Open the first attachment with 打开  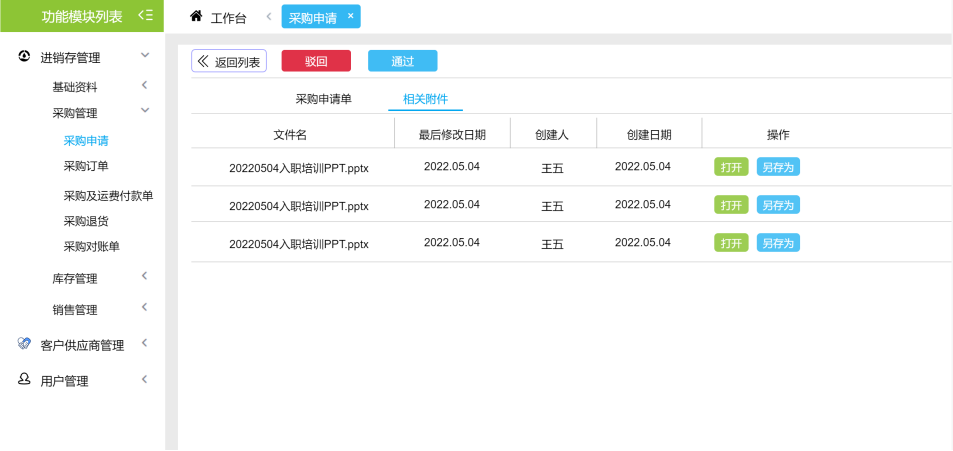731,167
